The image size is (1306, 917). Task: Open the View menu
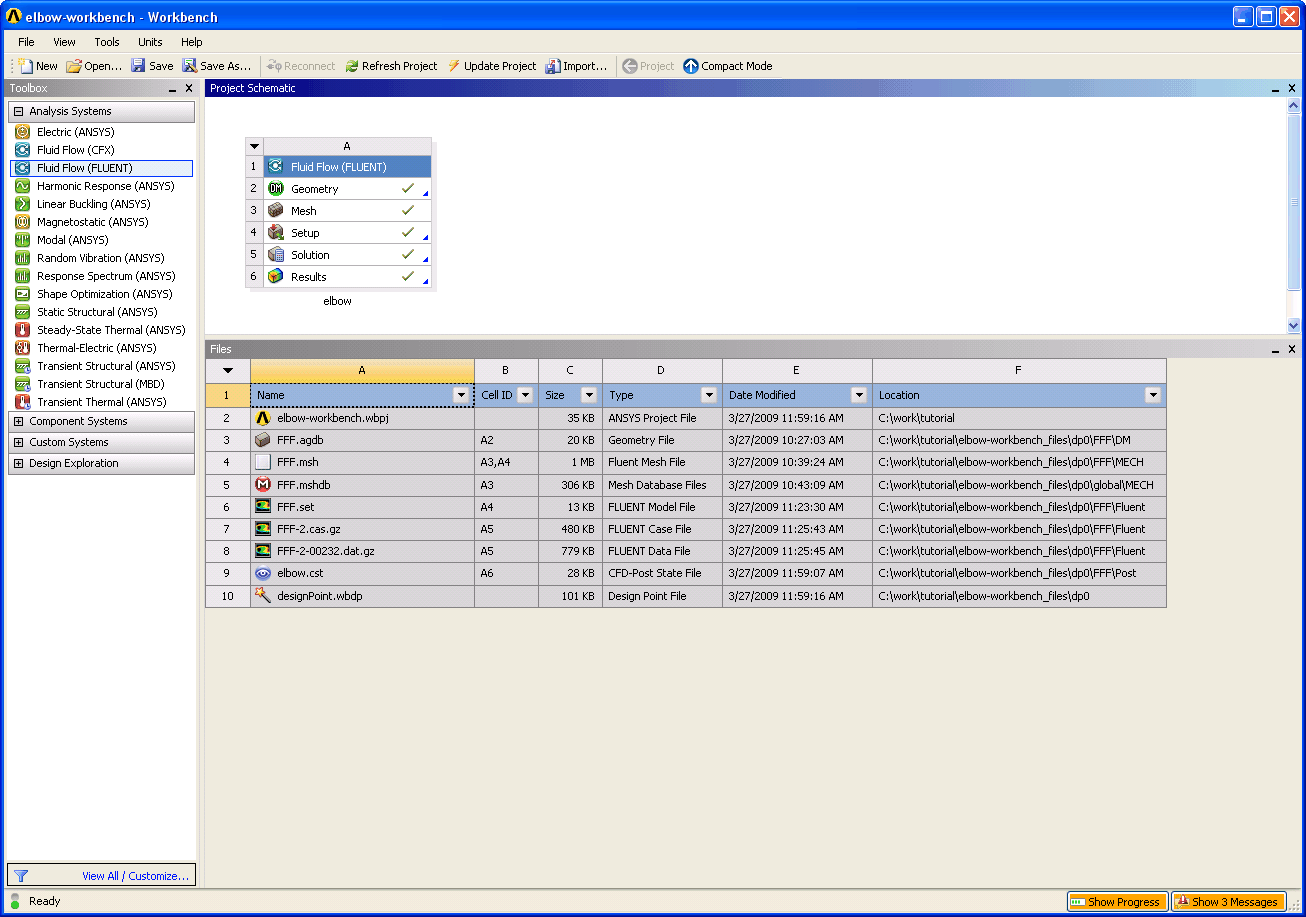[x=64, y=42]
